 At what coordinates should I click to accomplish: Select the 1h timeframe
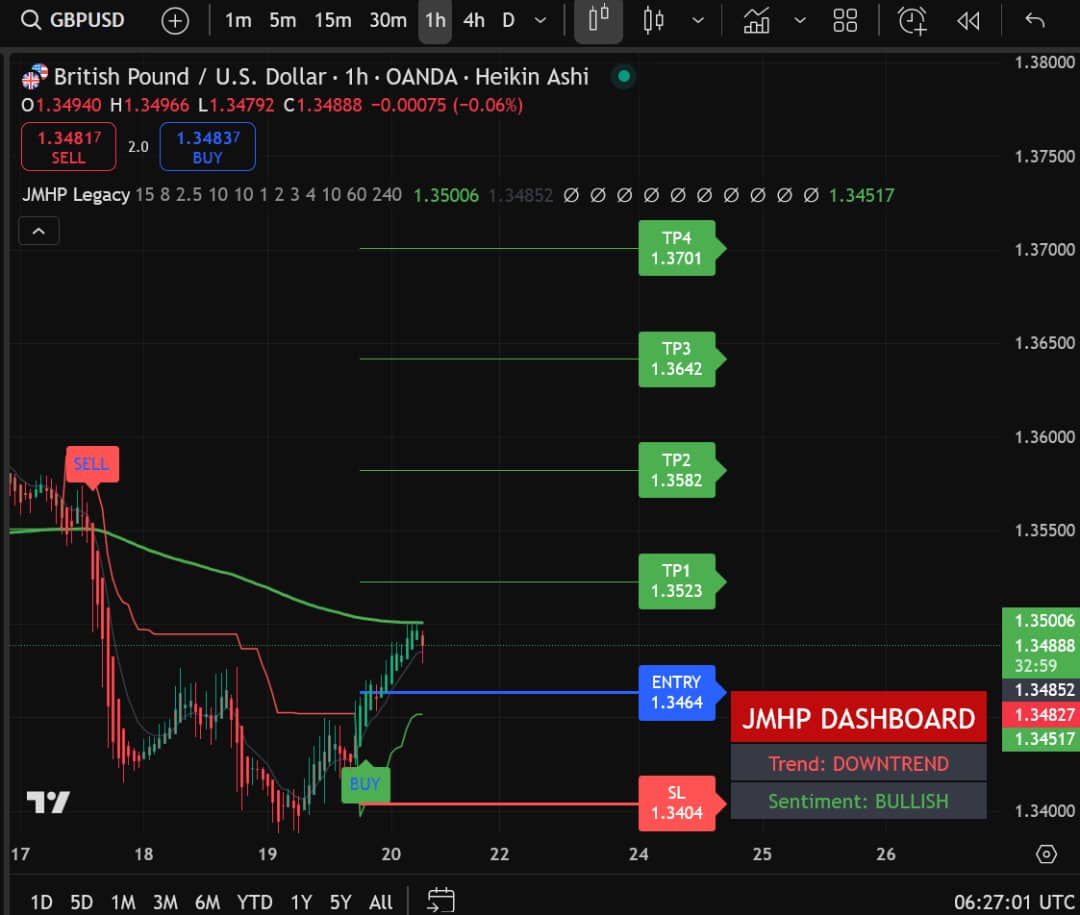tap(435, 21)
